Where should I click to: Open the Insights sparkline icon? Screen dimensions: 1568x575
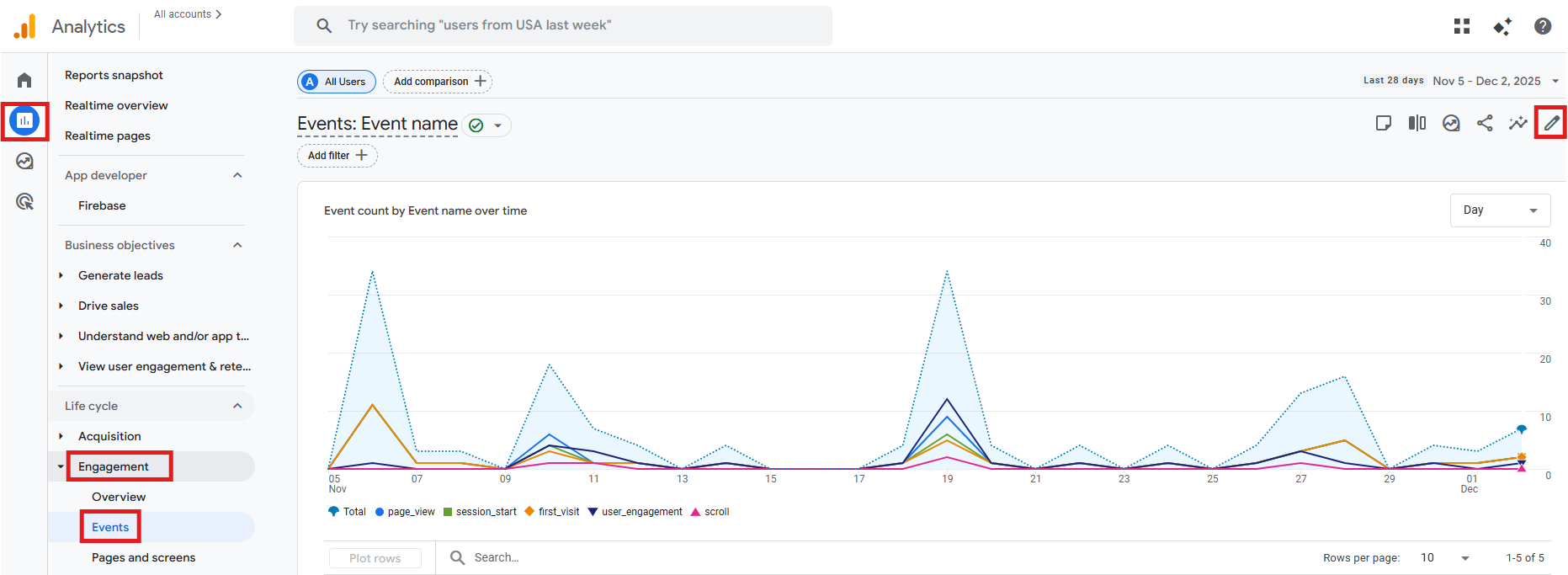pyautogui.click(x=1518, y=123)
